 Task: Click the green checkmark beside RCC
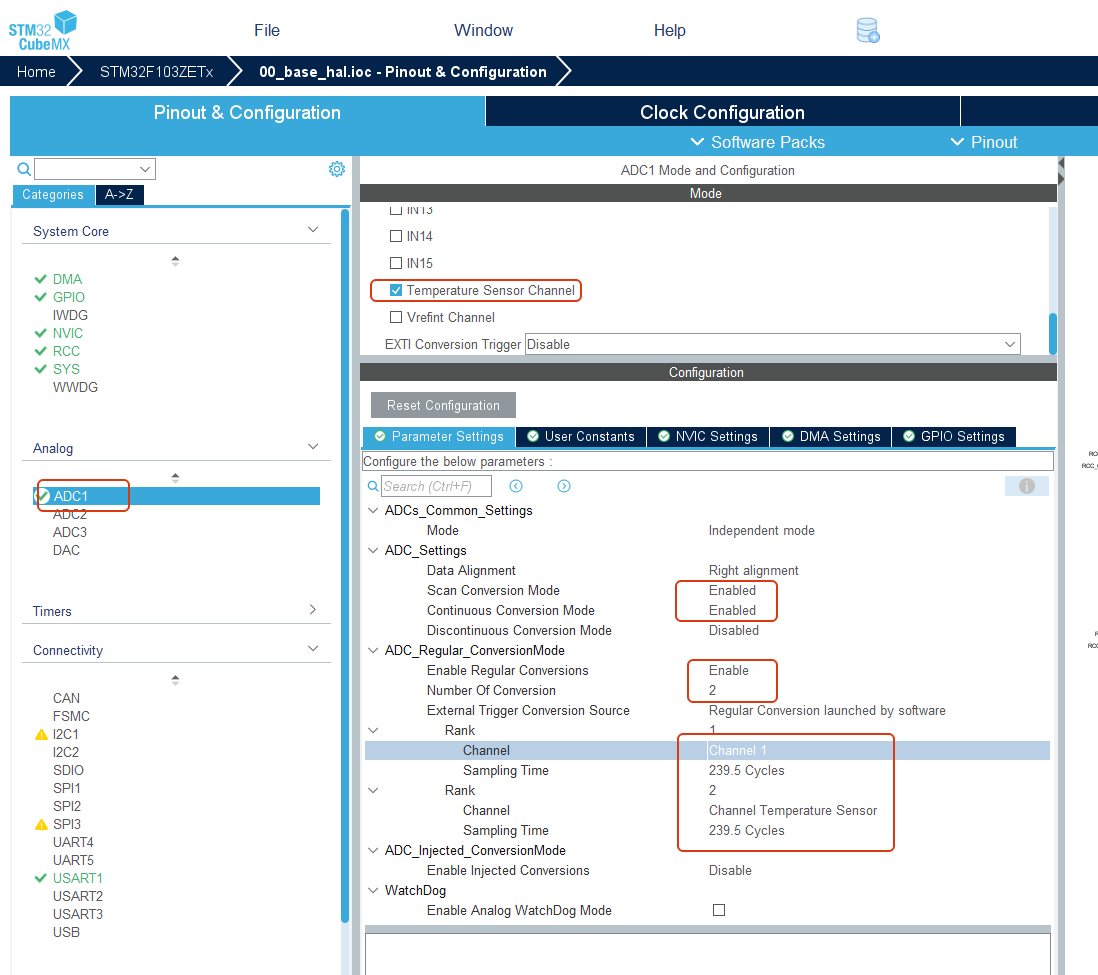(41, 351)
